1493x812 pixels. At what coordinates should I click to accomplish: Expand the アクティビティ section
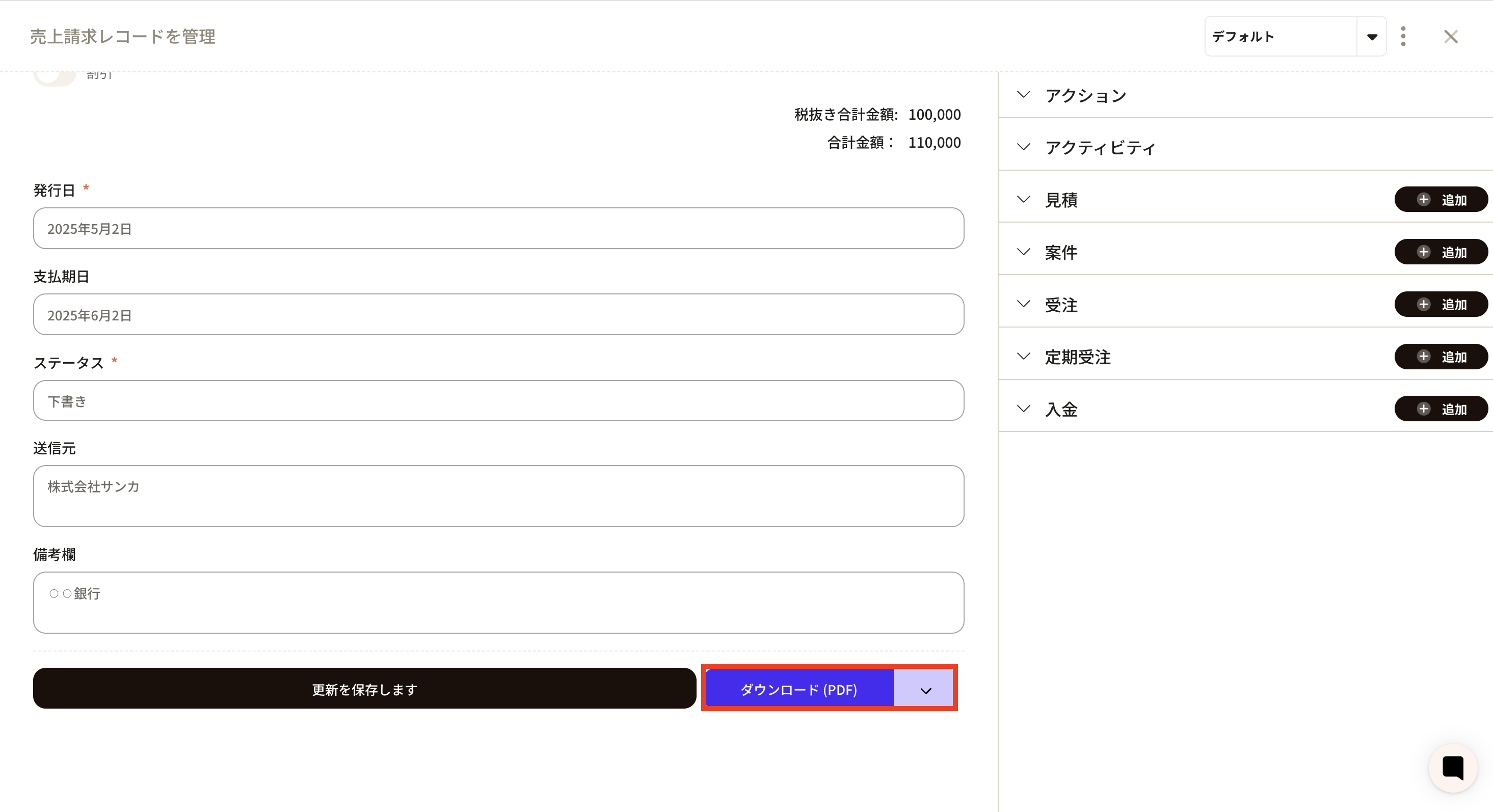(x=1024, y=147)
